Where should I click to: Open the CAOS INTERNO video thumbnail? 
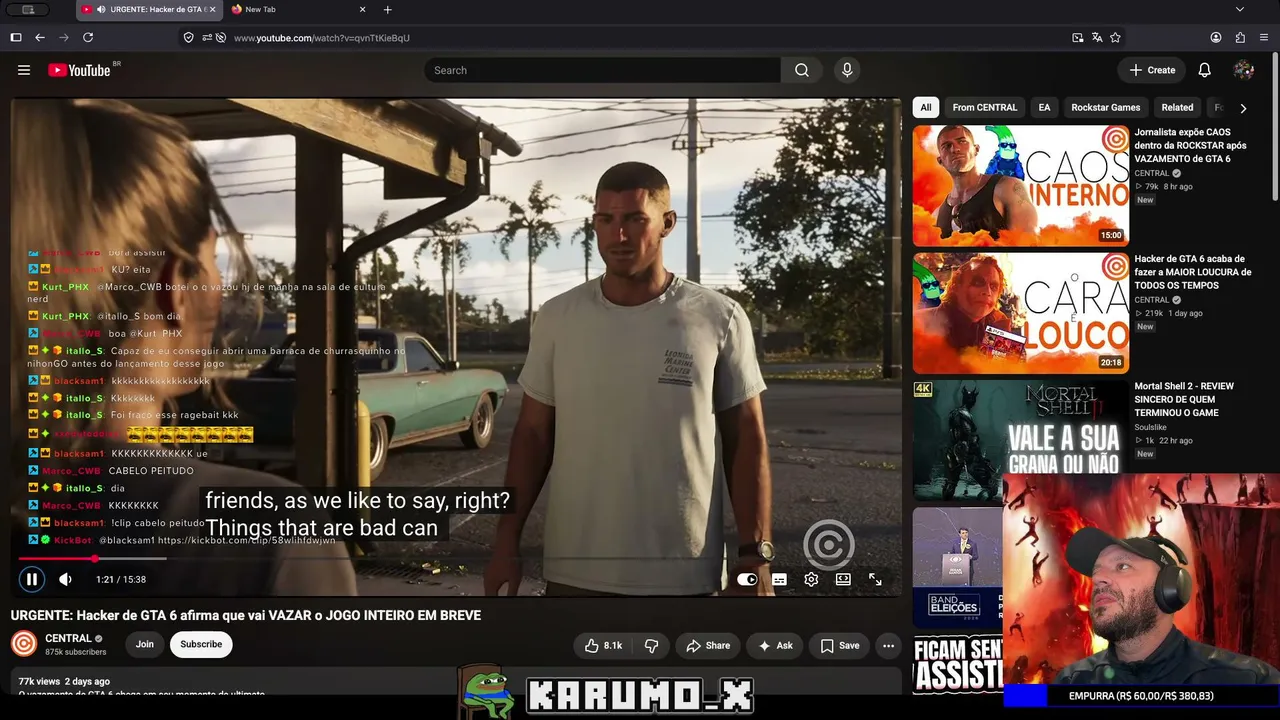click(x=1021, y=185)
